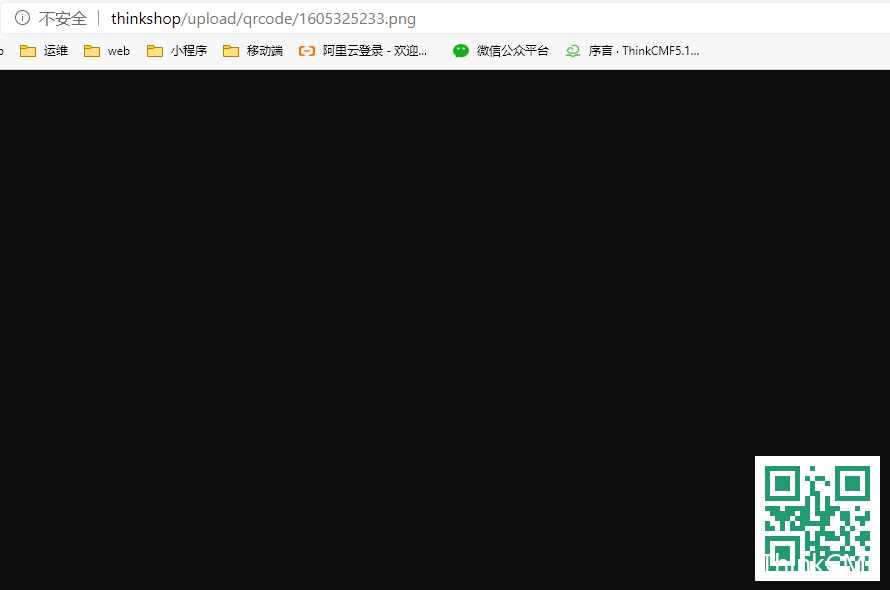Open the 运维 bookmark folder

44,51
